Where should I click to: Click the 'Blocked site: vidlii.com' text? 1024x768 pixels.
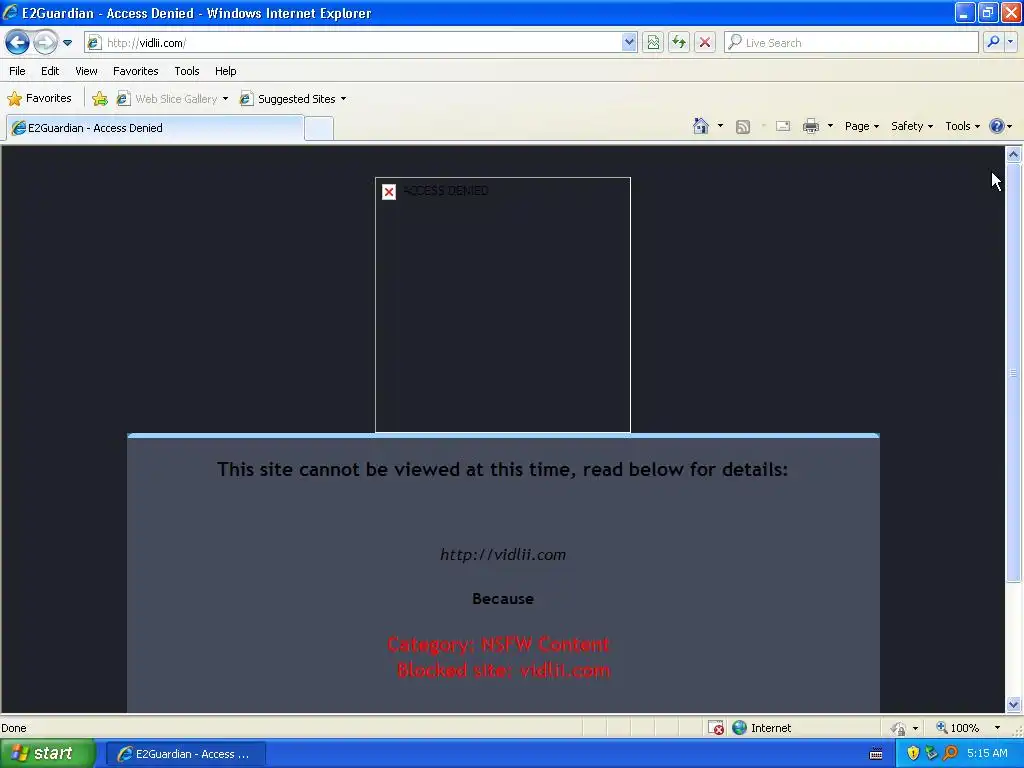[504, 671]
